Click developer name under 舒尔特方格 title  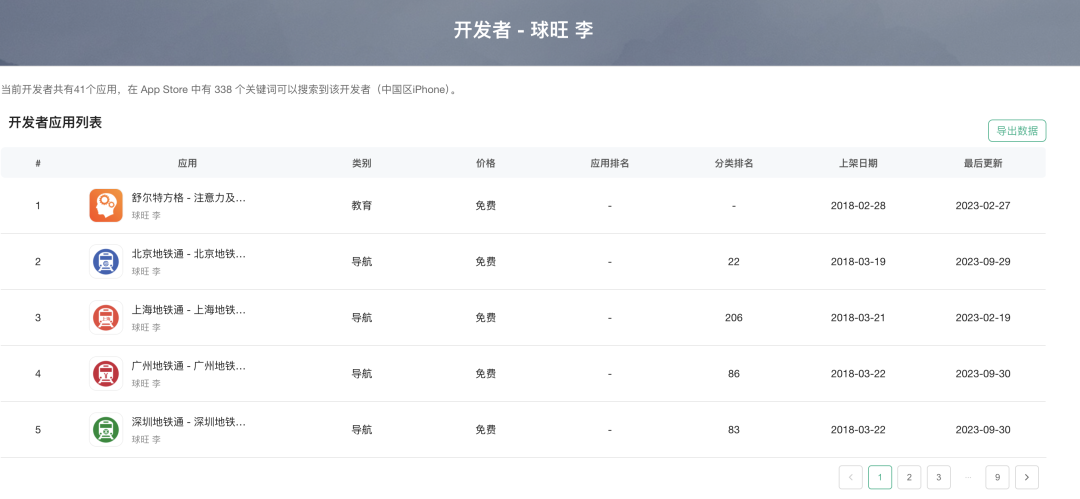(x=146, y=215)
